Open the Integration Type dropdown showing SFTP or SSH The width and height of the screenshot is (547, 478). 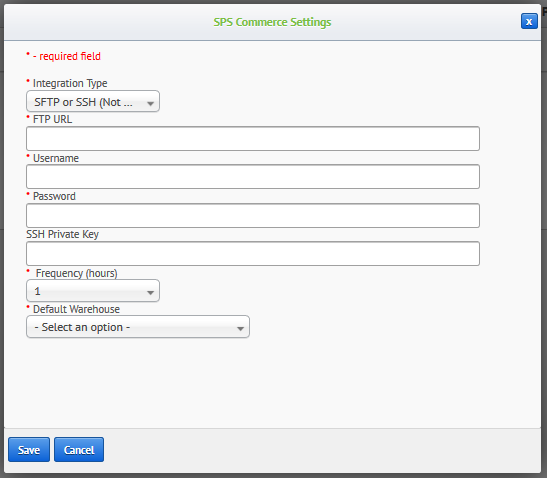pos(93,102)
